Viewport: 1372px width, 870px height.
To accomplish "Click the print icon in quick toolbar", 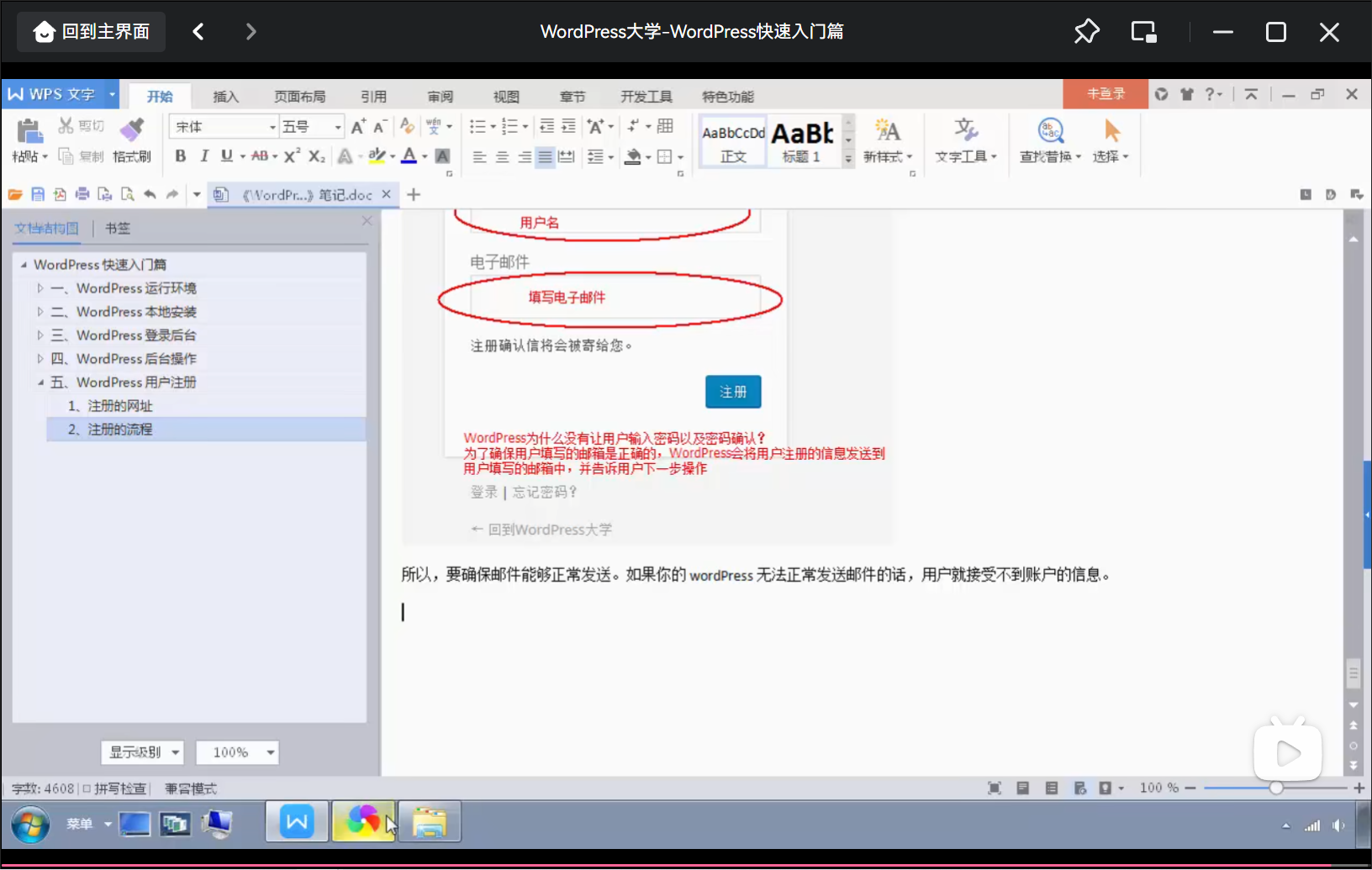I will click(82, 195).
